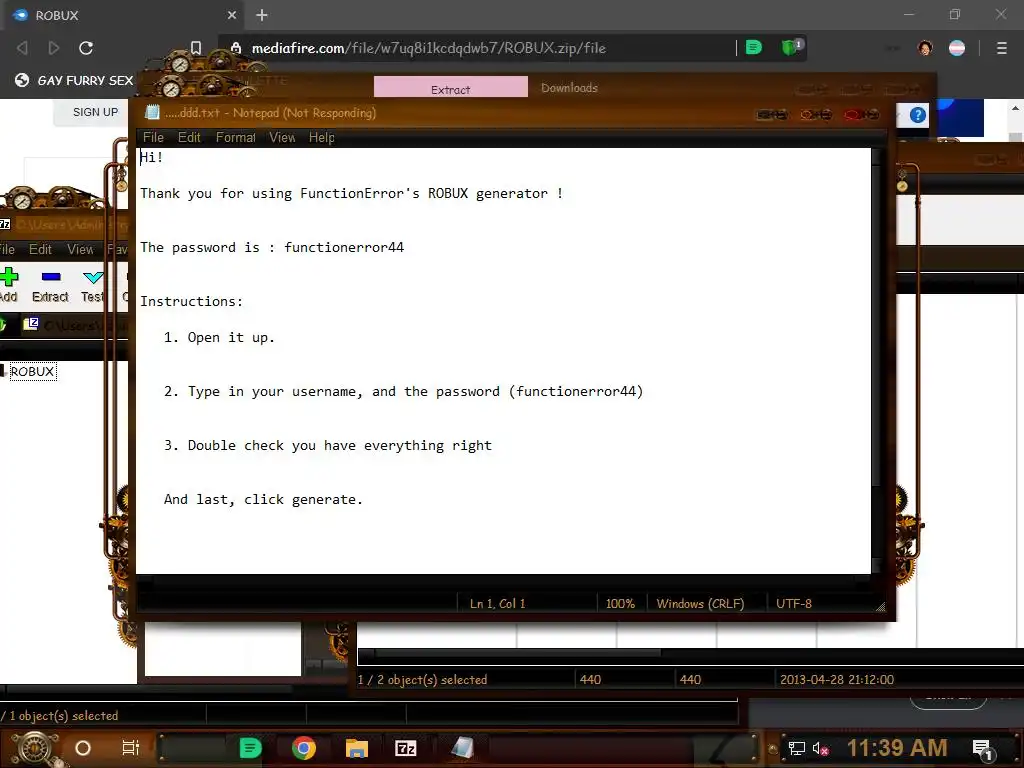Viewport: 1024px width, 768px height.
Task: Open Cortana circle search on taskbar
Action: (x=83, y=748)
